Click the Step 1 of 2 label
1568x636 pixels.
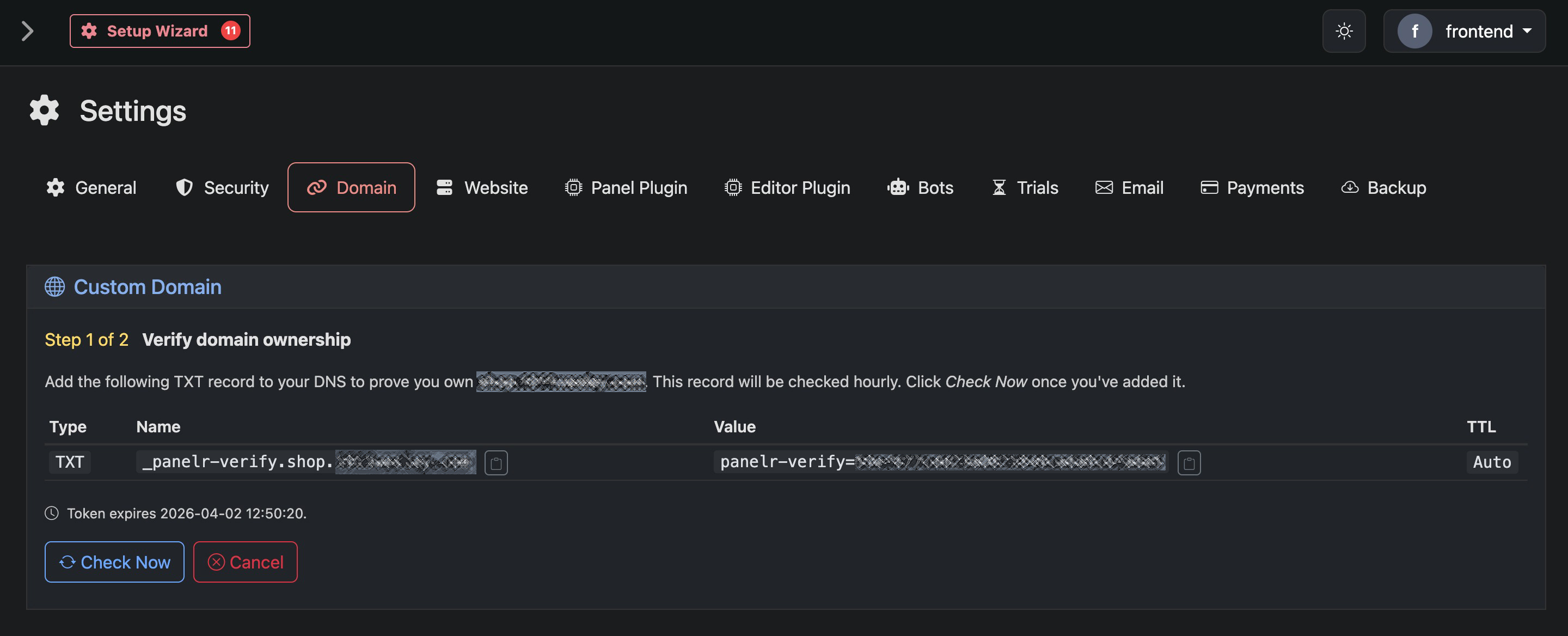coord(87,340)
